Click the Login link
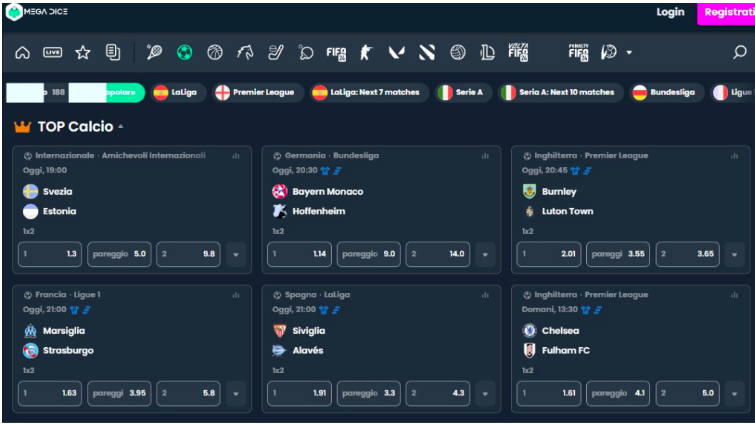The width and height of the screenshot is (755, 424). point(670,12)
